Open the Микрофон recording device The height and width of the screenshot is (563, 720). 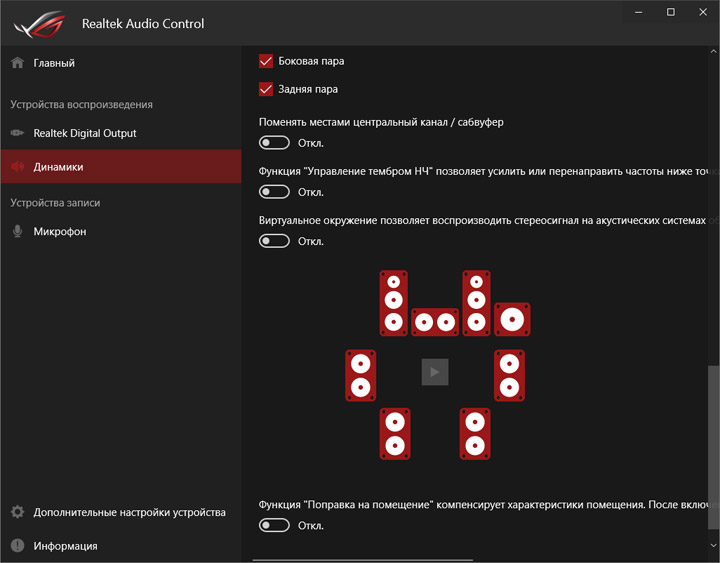(60, 231)
